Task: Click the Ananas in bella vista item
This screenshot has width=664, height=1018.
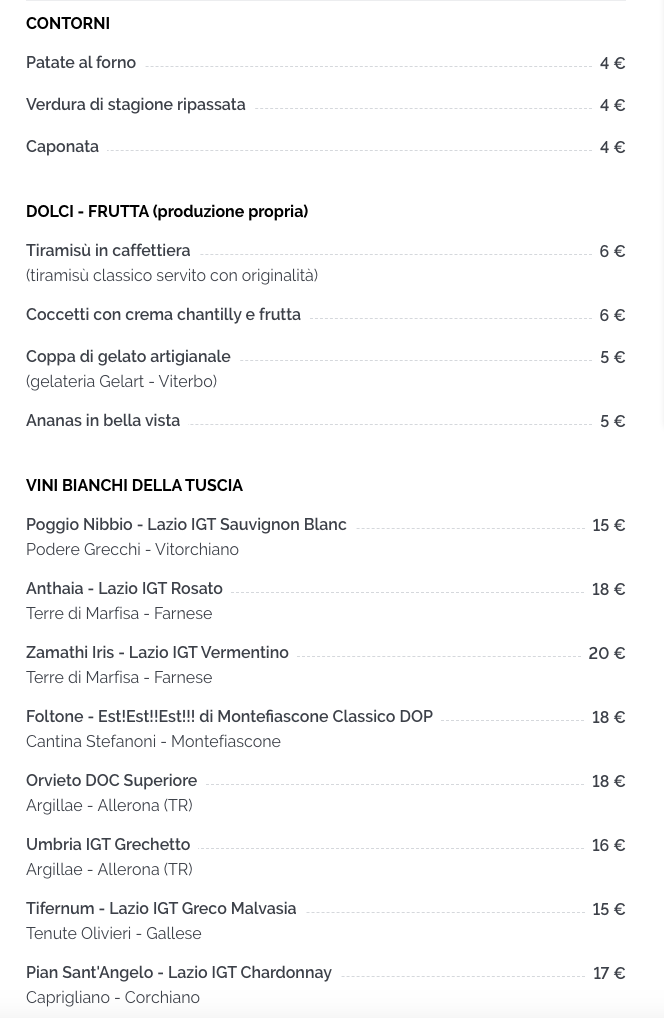Action: (103, 421)
